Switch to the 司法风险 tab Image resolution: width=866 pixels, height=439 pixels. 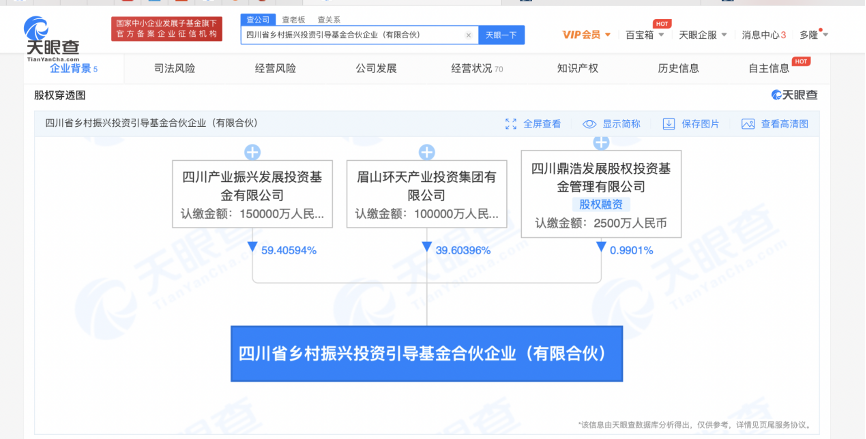coord(175,68)
